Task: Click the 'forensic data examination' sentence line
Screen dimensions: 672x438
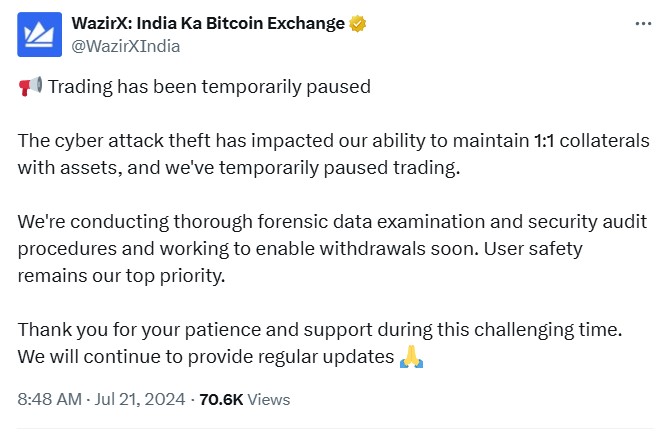Action: click(332, 222)
